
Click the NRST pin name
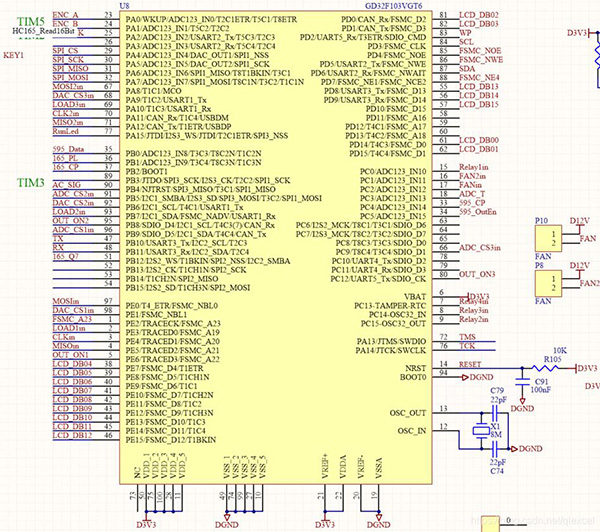pos(415,368)
